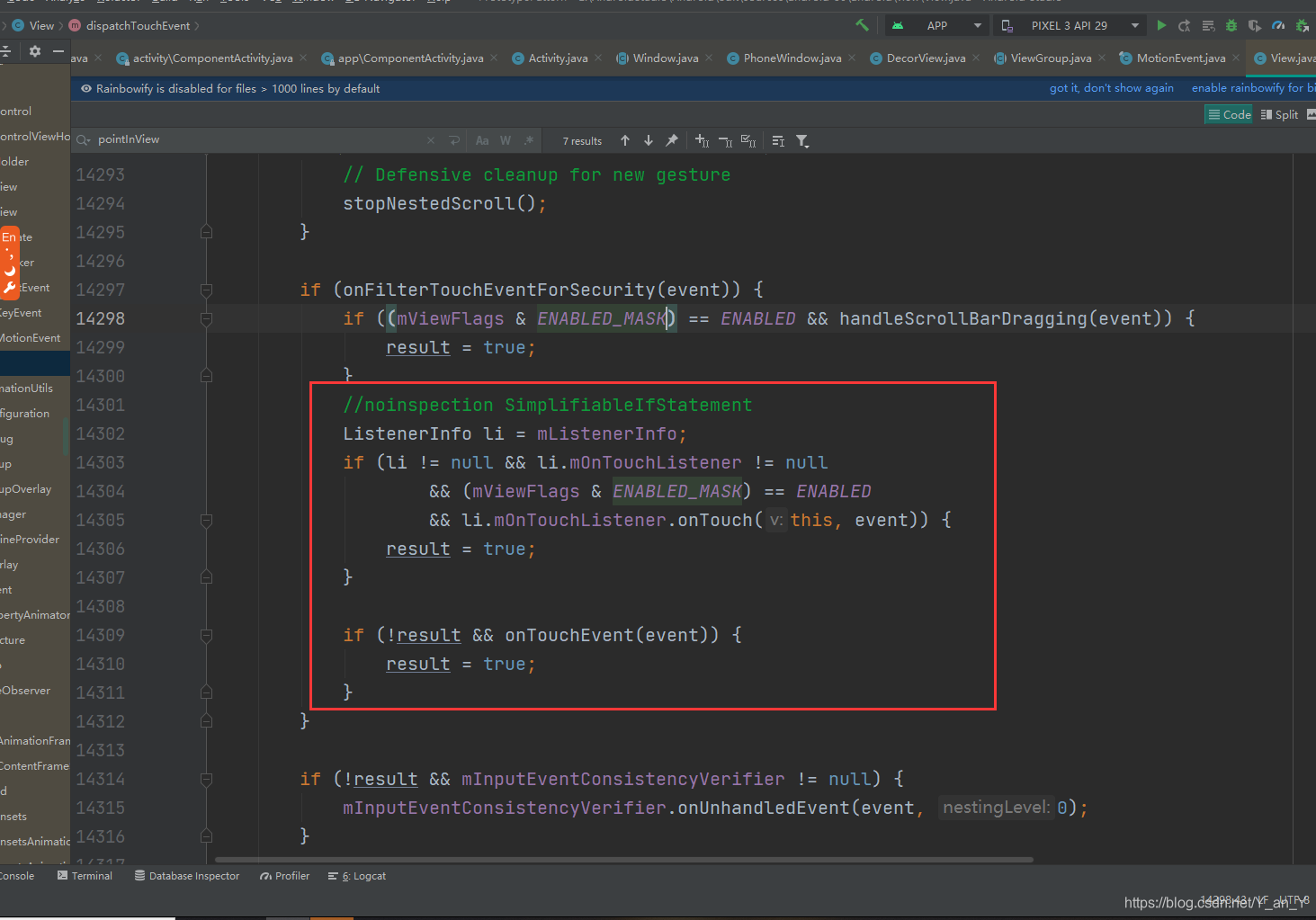Go to previous search occurrence arrow
The height and width of the screenshot is (920, 1316).
[625, 140]
